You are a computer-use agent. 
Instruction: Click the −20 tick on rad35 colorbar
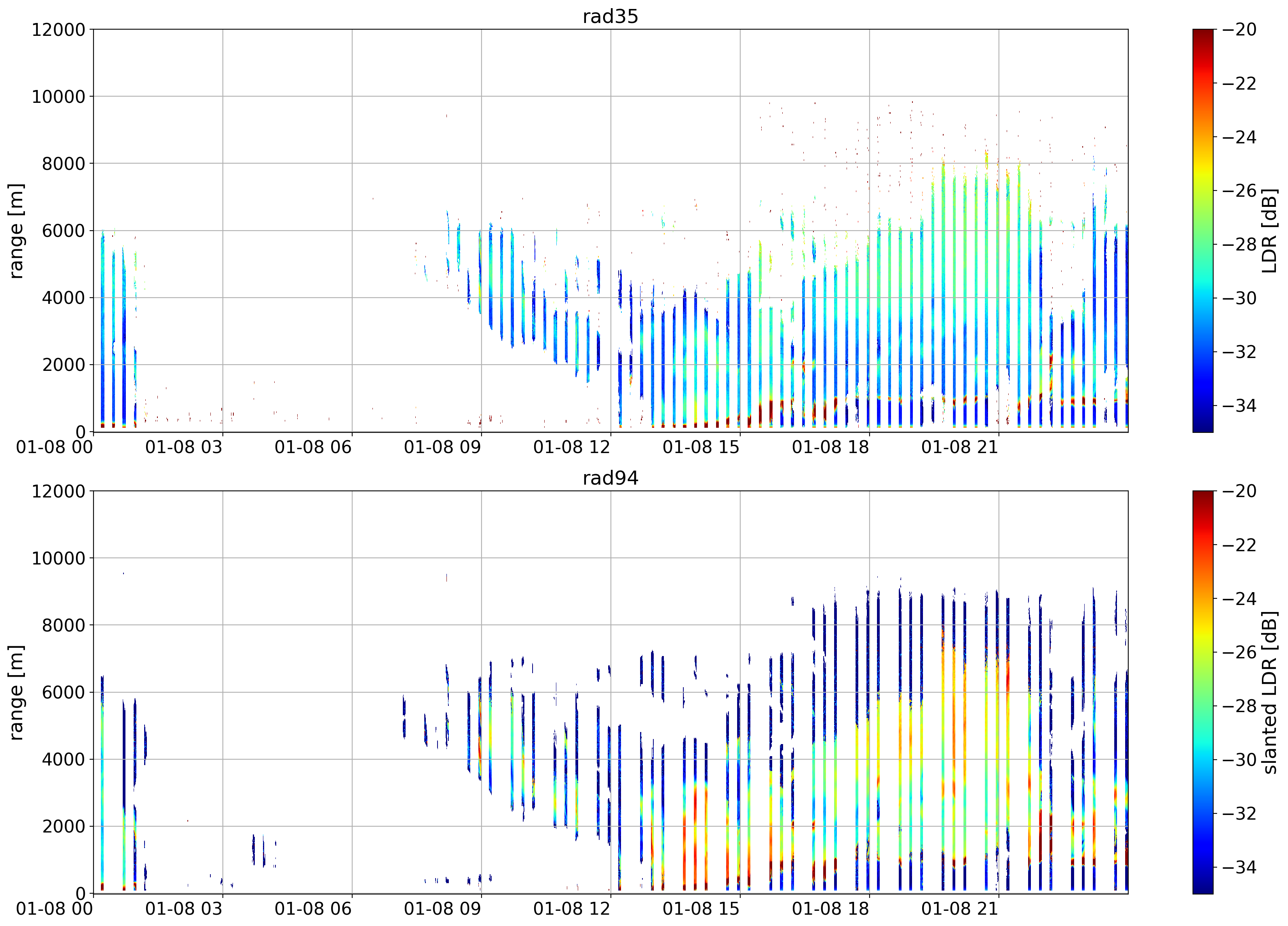pyautogui.click(x=1239, y=30)
